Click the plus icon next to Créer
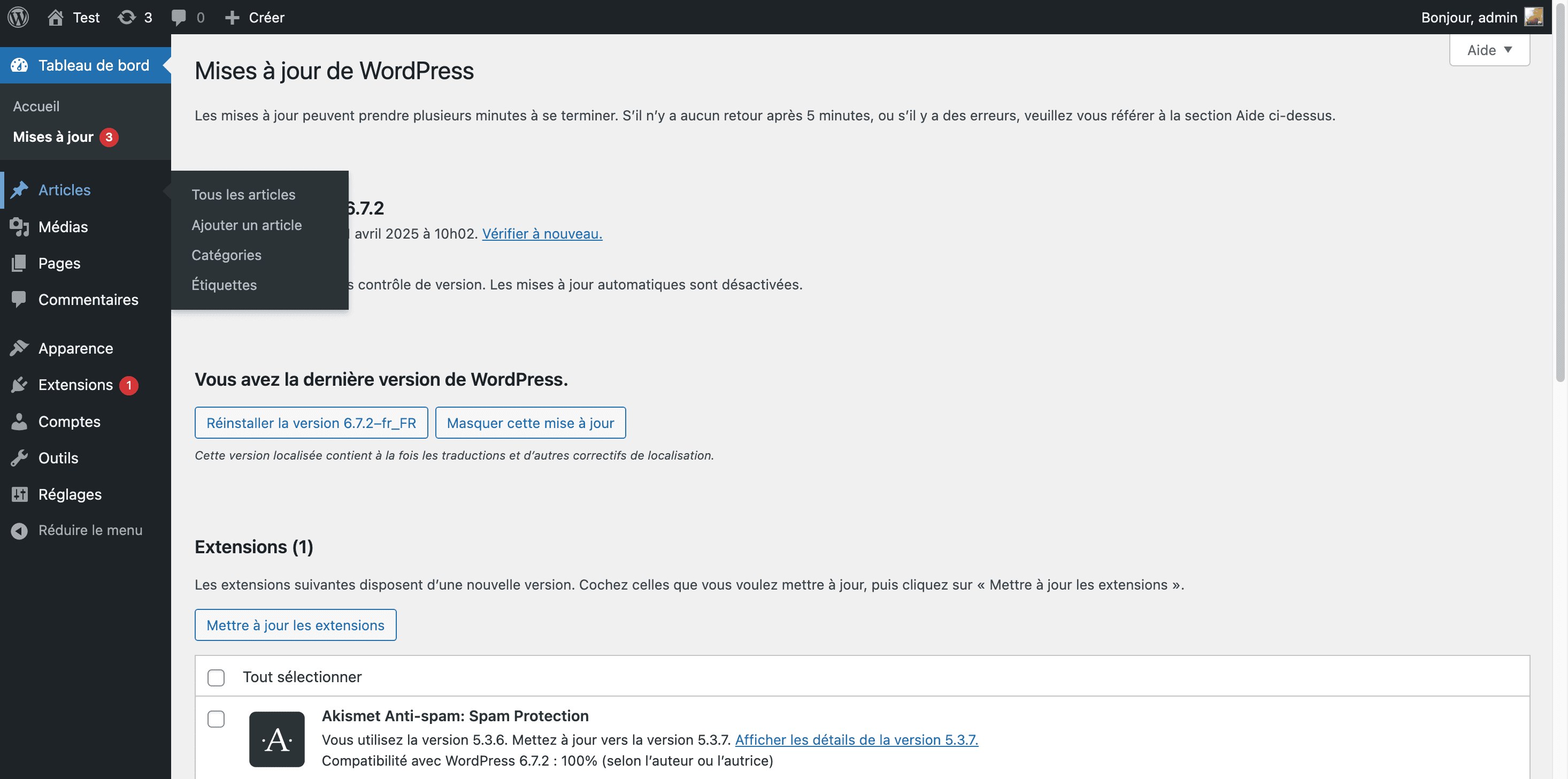Viewport: 1568px width, 779px height. point(232,18)
